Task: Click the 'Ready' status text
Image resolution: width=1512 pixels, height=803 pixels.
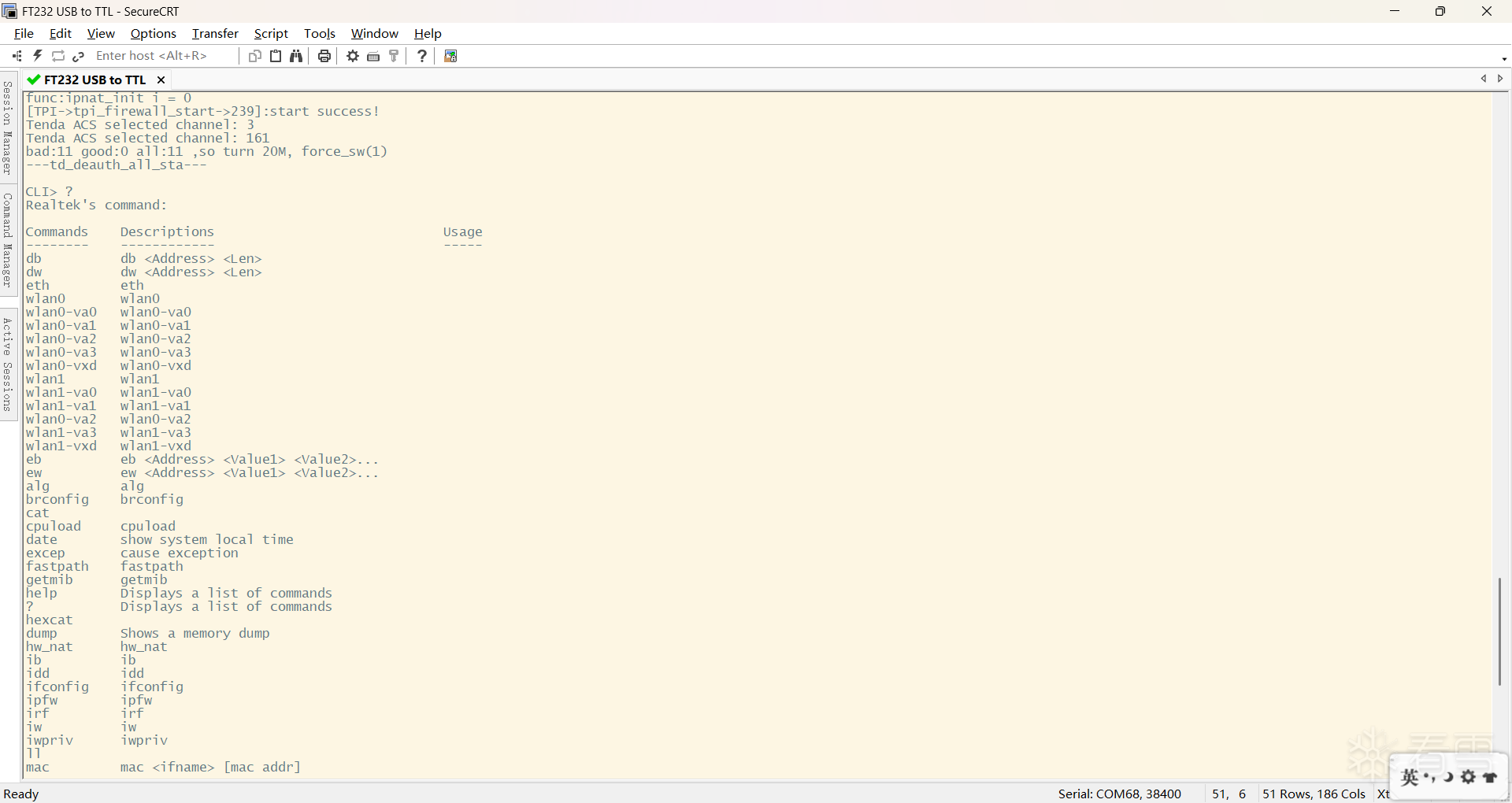Action: (x=21, y=794)
